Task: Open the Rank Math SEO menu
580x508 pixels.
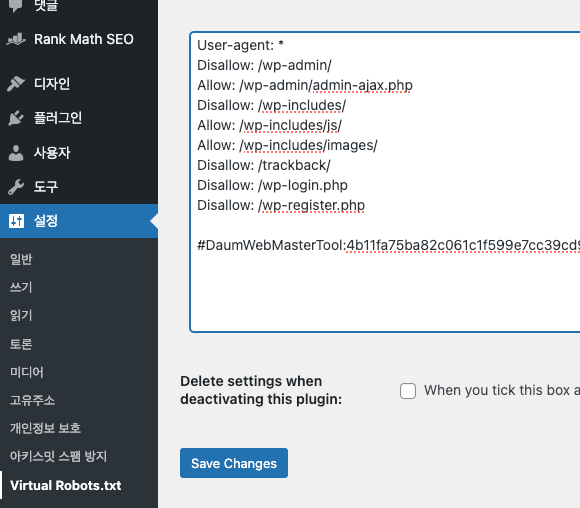Action: point(79,39)
